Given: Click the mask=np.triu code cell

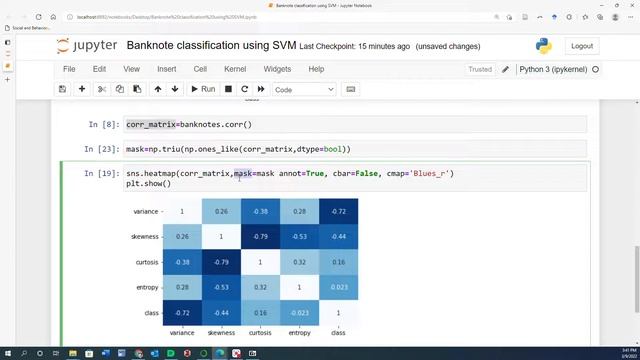Looking at the screenshot, I should (x=355, y=149).
